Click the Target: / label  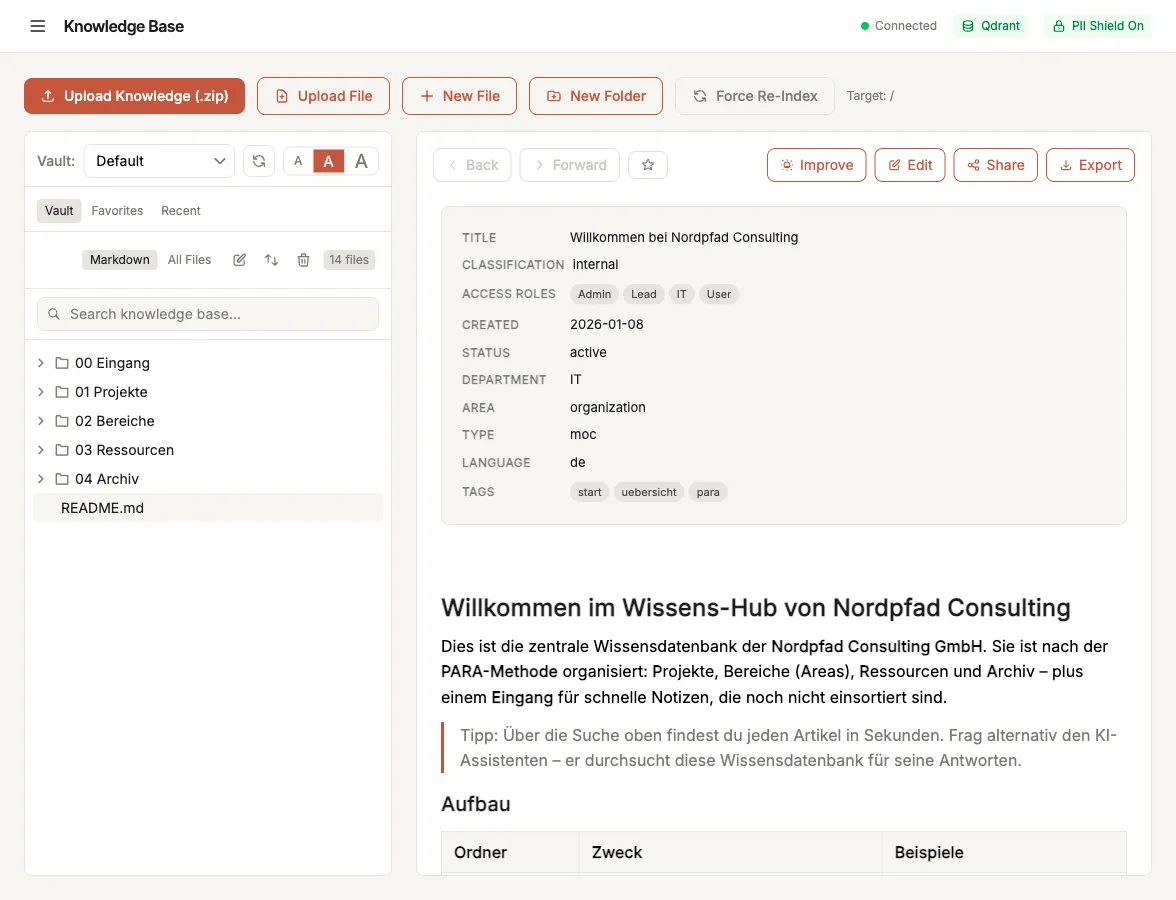pos(870,96)
